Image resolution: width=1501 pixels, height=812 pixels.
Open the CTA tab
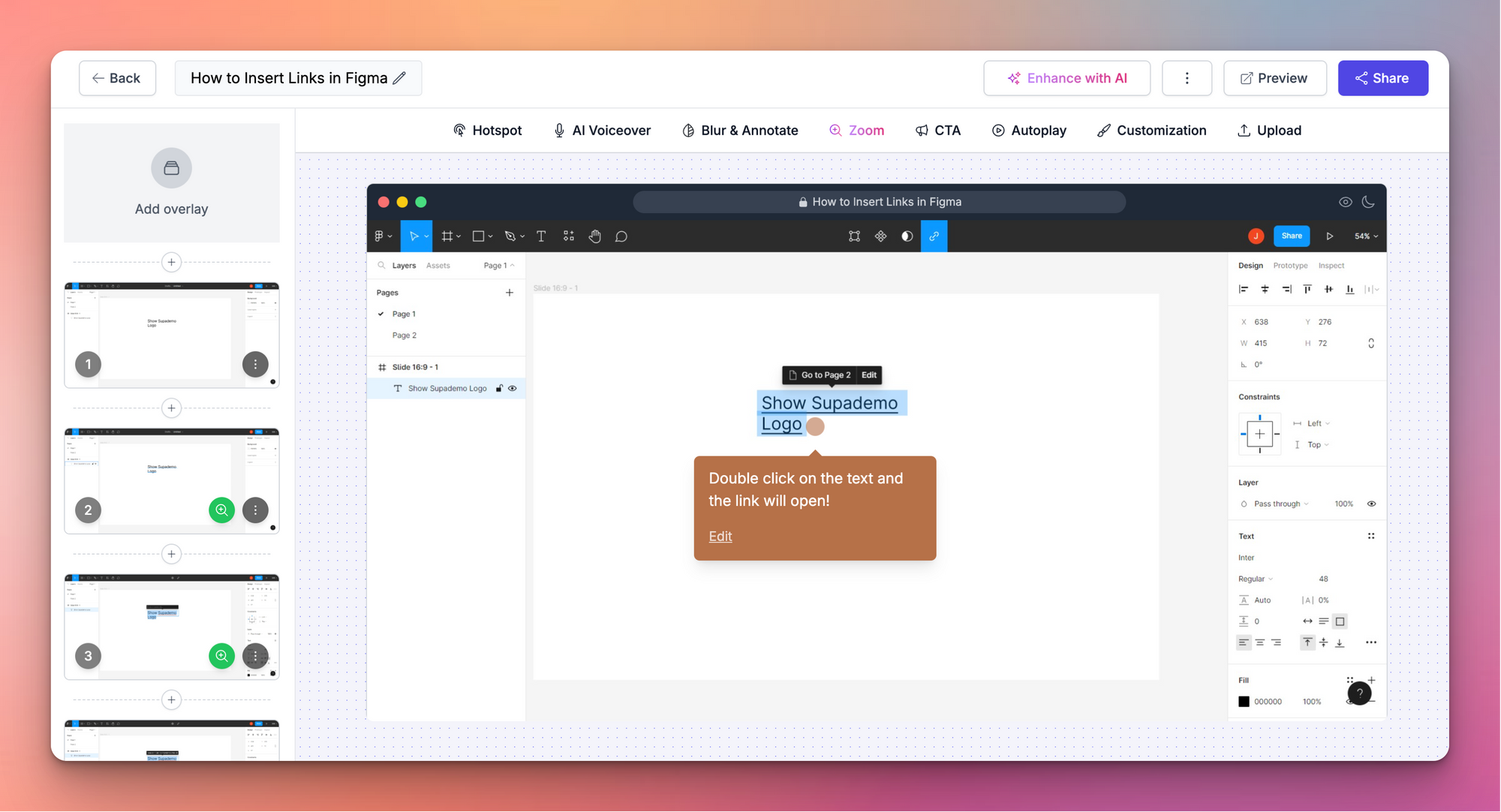(x=937, y=131)
